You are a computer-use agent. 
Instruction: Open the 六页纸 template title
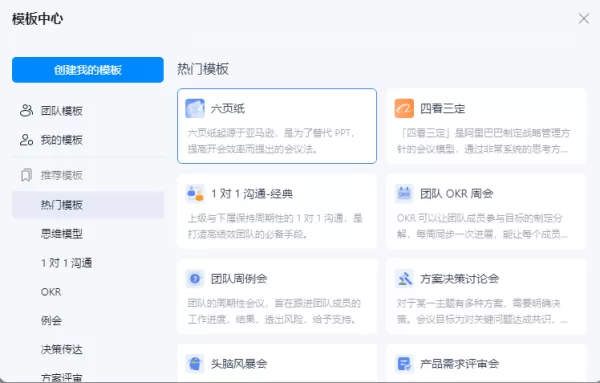228,109
